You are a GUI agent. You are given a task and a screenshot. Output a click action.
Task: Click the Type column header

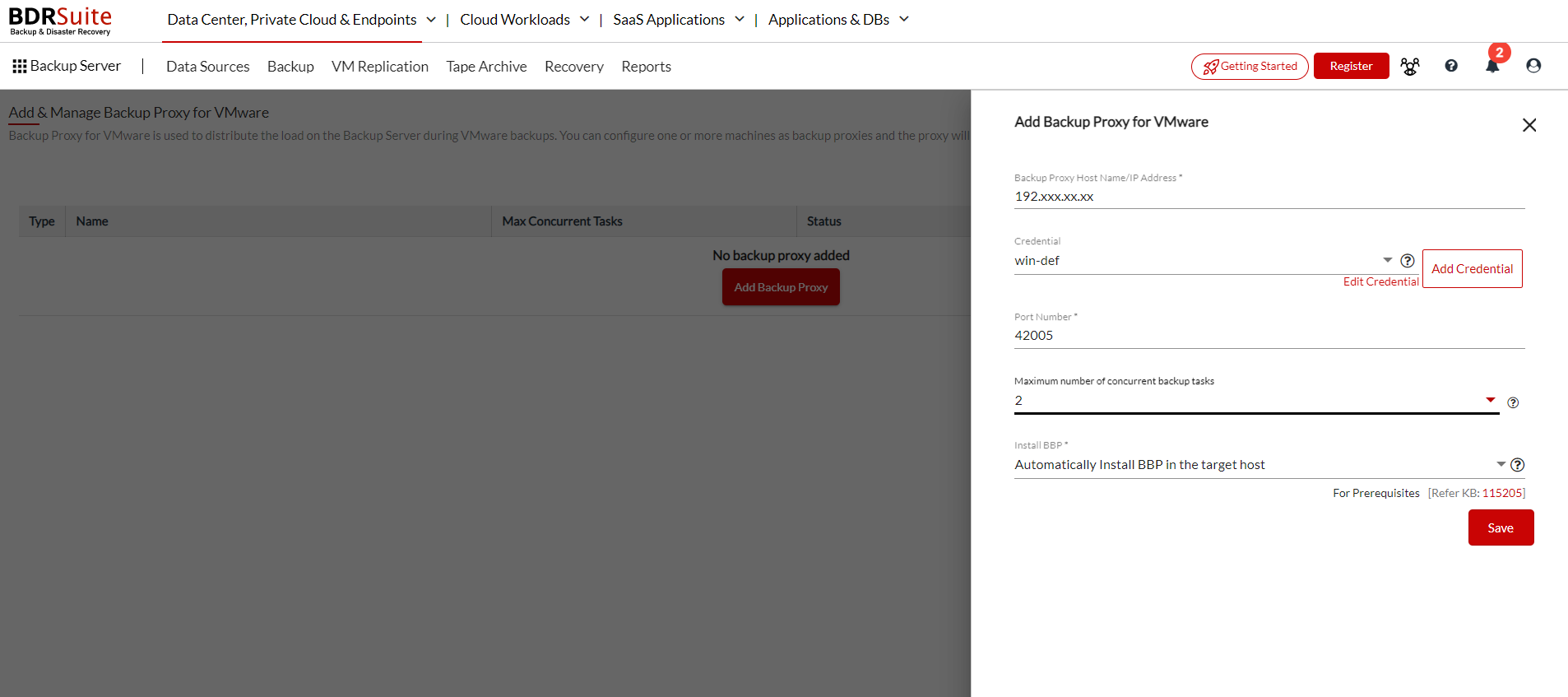(x=42, y=221)
